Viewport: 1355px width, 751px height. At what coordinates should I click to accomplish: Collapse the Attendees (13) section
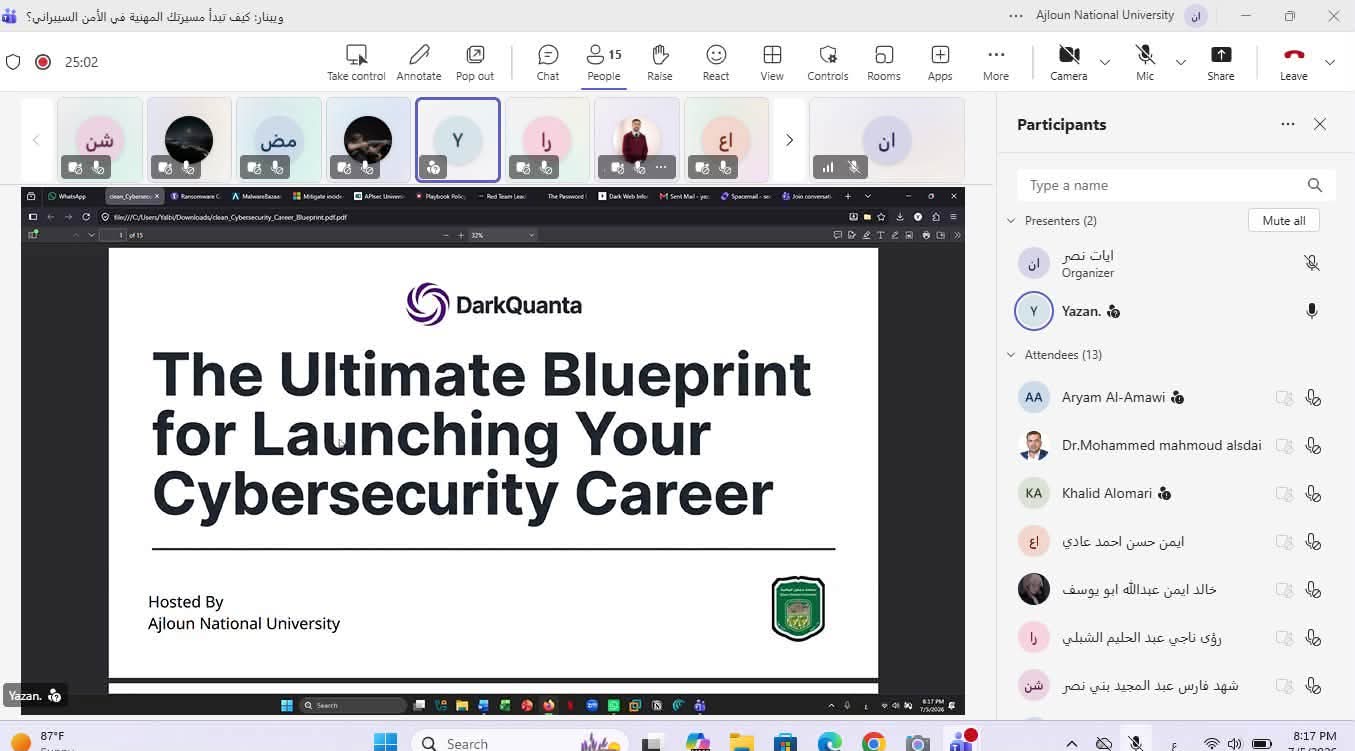[1011, 355]
